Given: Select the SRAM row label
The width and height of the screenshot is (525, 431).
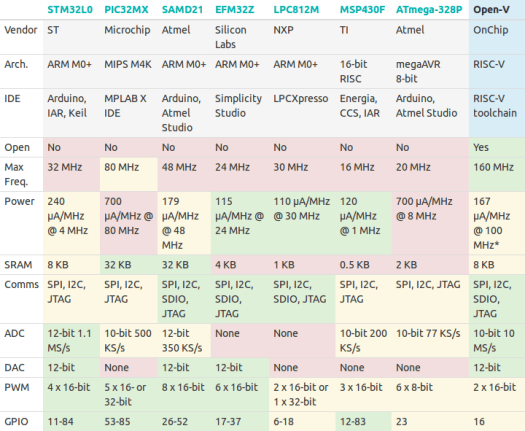Looking at the screenshot, I should [x=18, y=265].
